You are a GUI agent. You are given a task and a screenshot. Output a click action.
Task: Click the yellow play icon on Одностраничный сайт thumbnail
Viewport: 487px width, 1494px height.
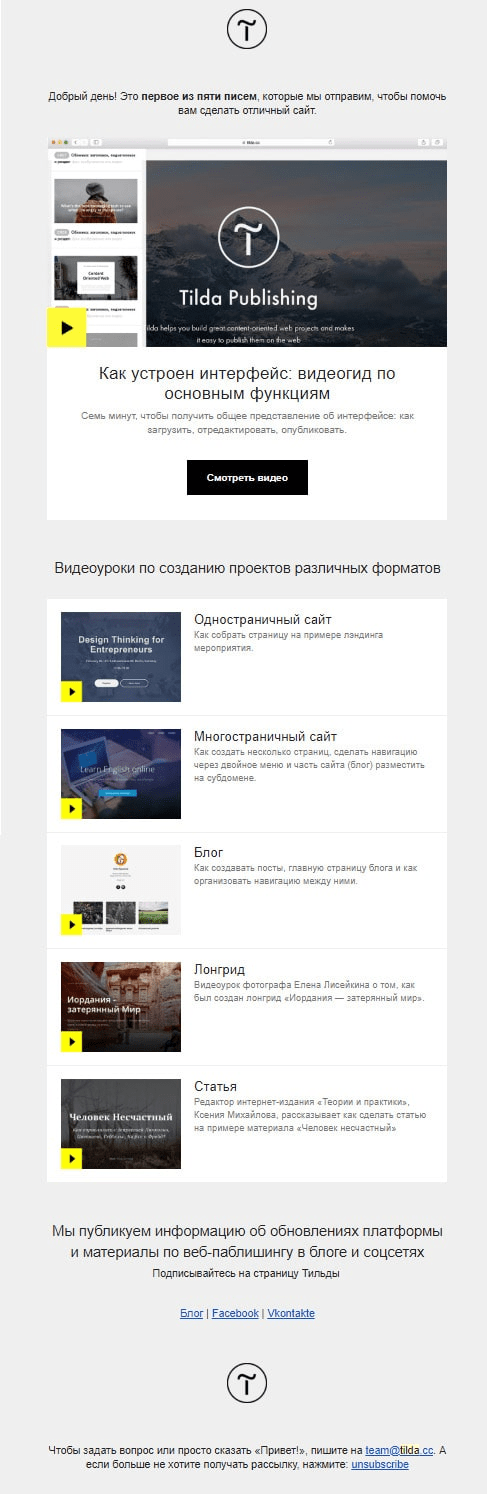coord(71,691)
